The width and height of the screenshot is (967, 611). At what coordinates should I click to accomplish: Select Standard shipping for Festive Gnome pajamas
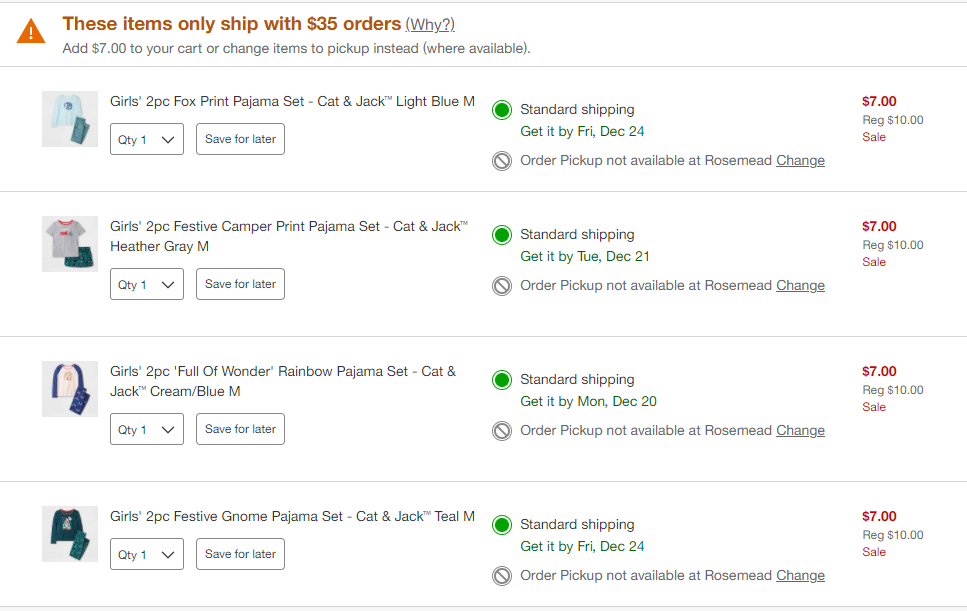[502, 525]
